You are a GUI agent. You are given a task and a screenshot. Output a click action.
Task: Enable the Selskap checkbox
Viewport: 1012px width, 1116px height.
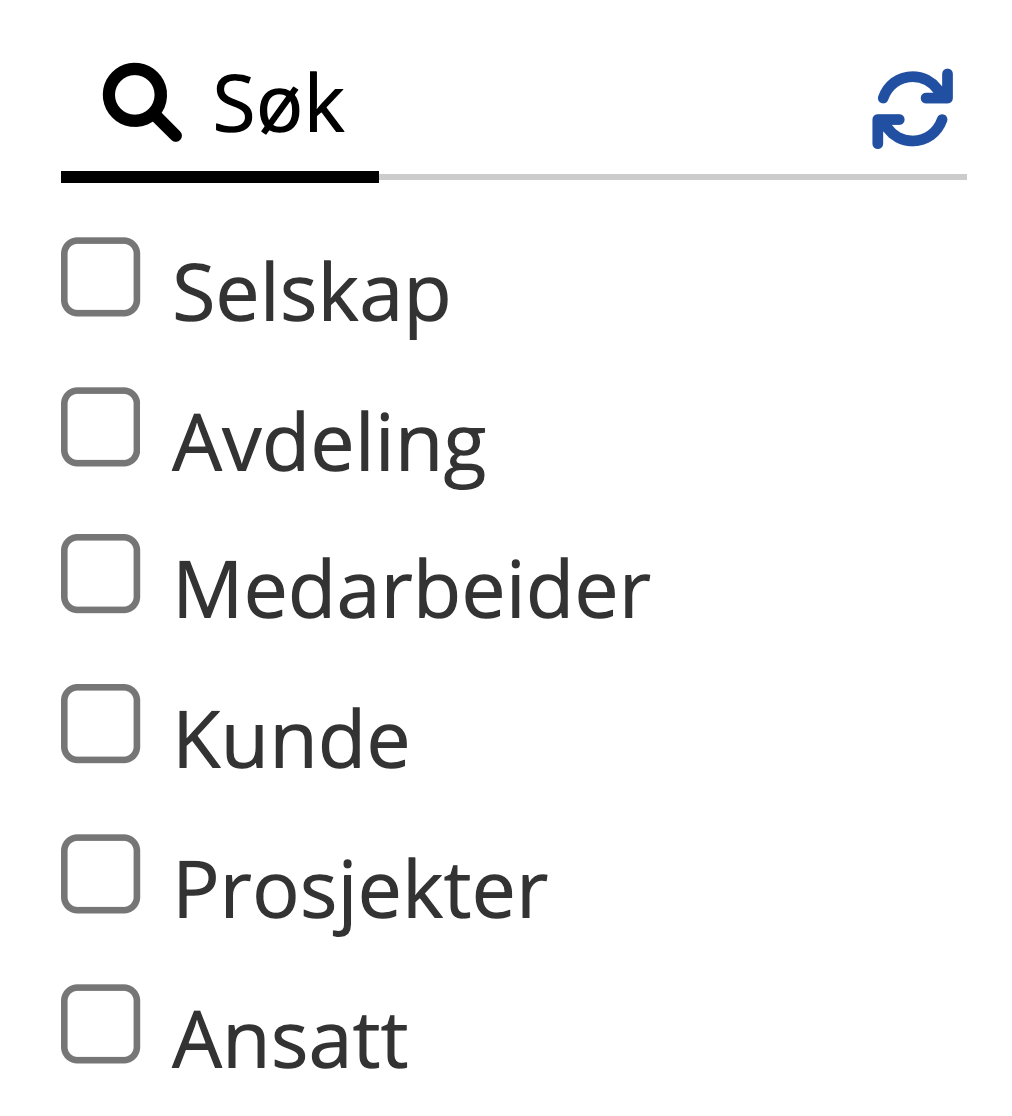pyautogui.click(x=100, y=277)
